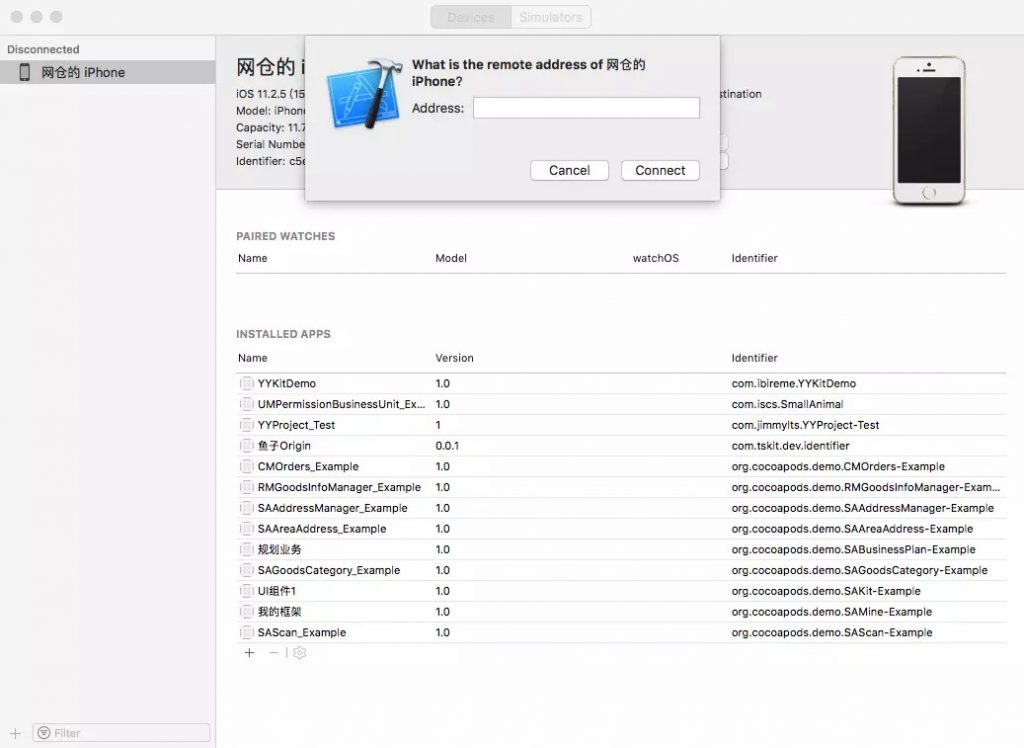Viewport: 1024px width, 748px height.
Task: Select the SAScan_Example app name
Action: click(x=302, y=632)
